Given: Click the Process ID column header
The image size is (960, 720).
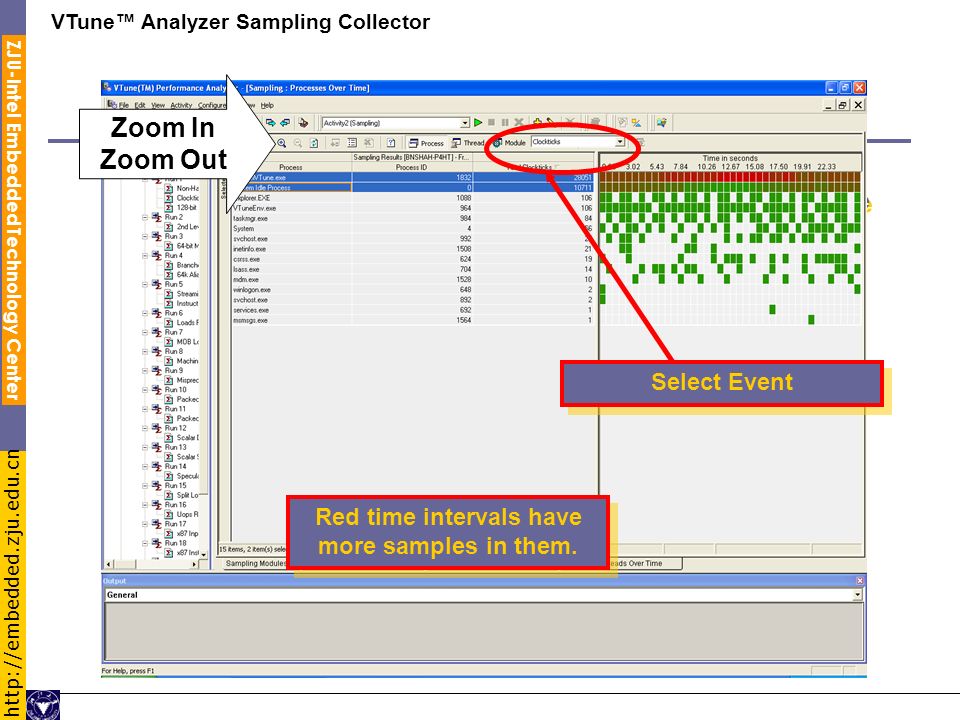Looking at the screenshot, I should tap(411, 167).
